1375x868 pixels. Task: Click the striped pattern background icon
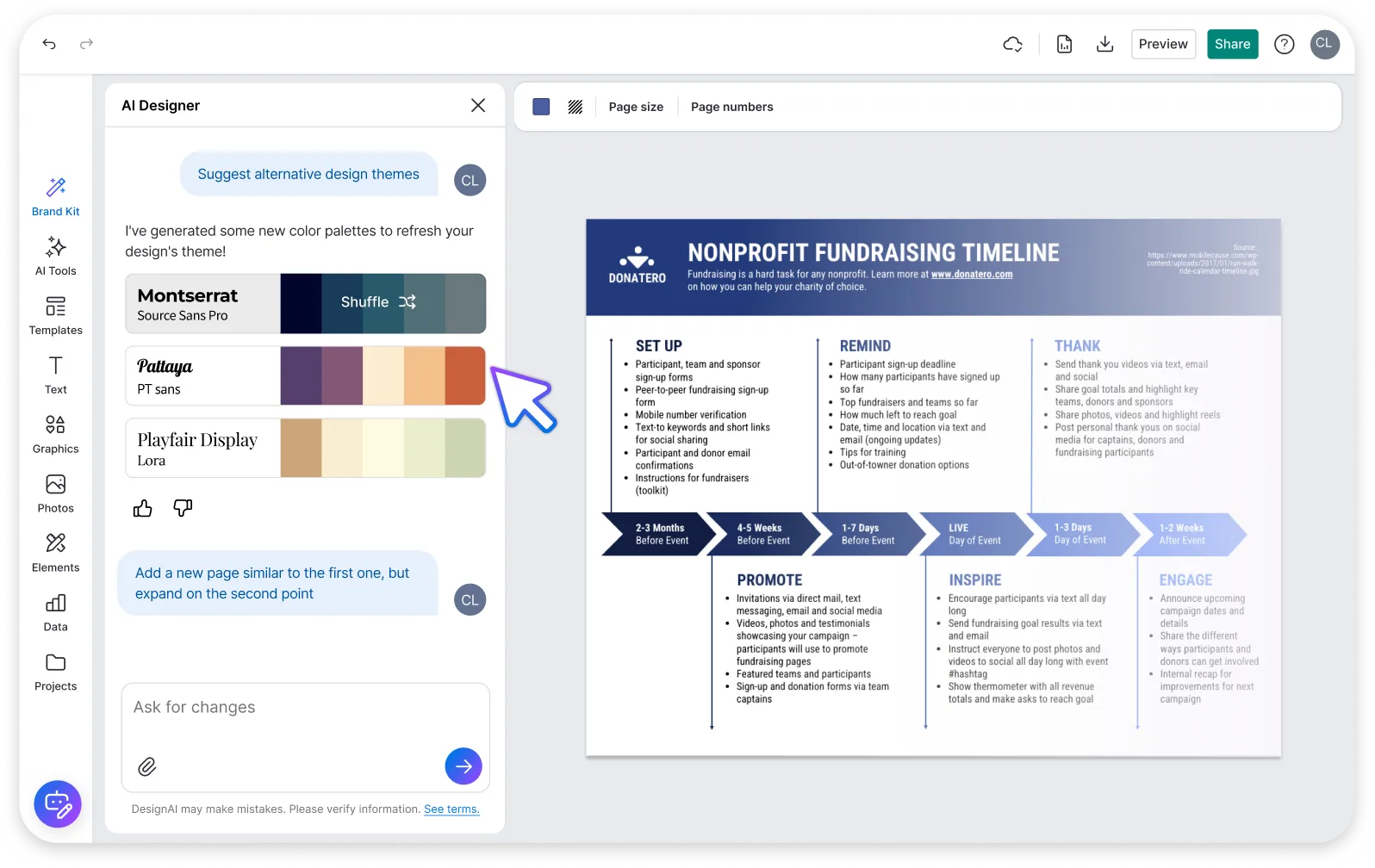pyautogui.click(x=576, y=107)
